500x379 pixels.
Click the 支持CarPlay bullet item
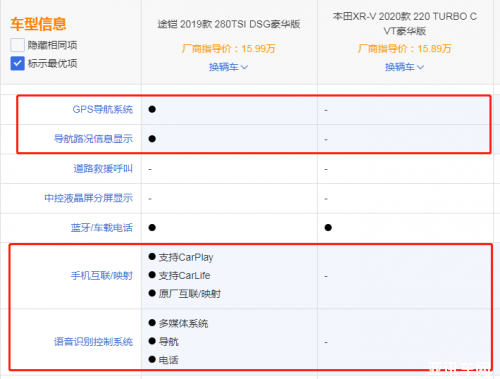pyautogui.click(x=181, y=257)
